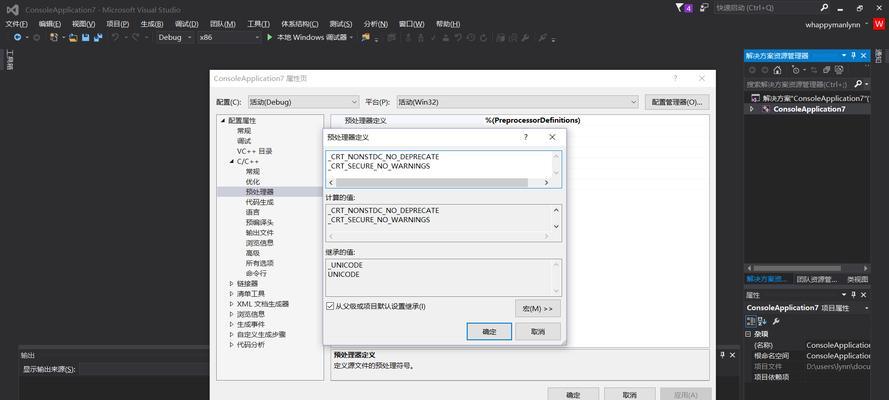Click the categorized view icon in Properties

pyautogui.click(x=751, y=321)
